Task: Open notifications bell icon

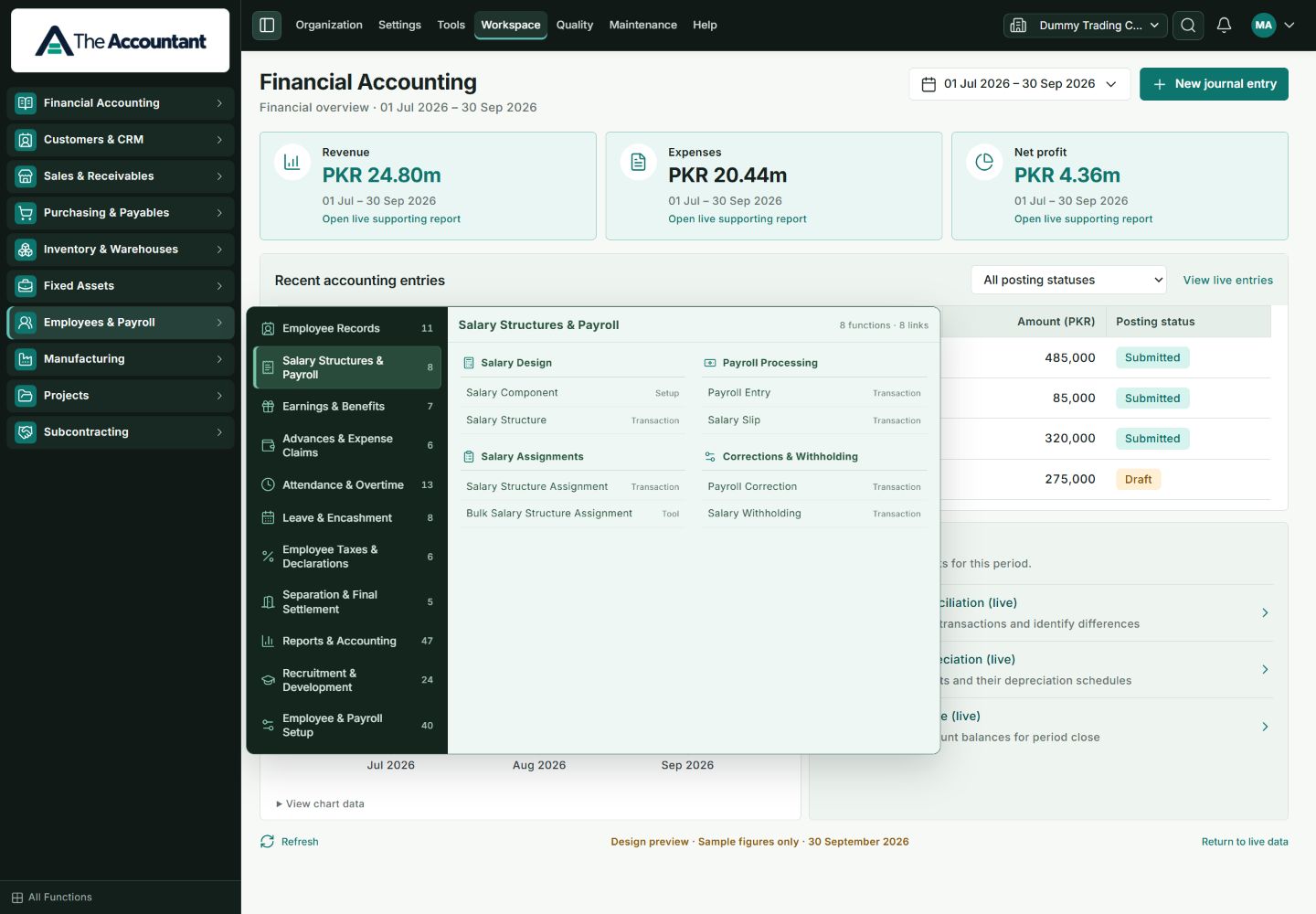Action: [1224, 25]
